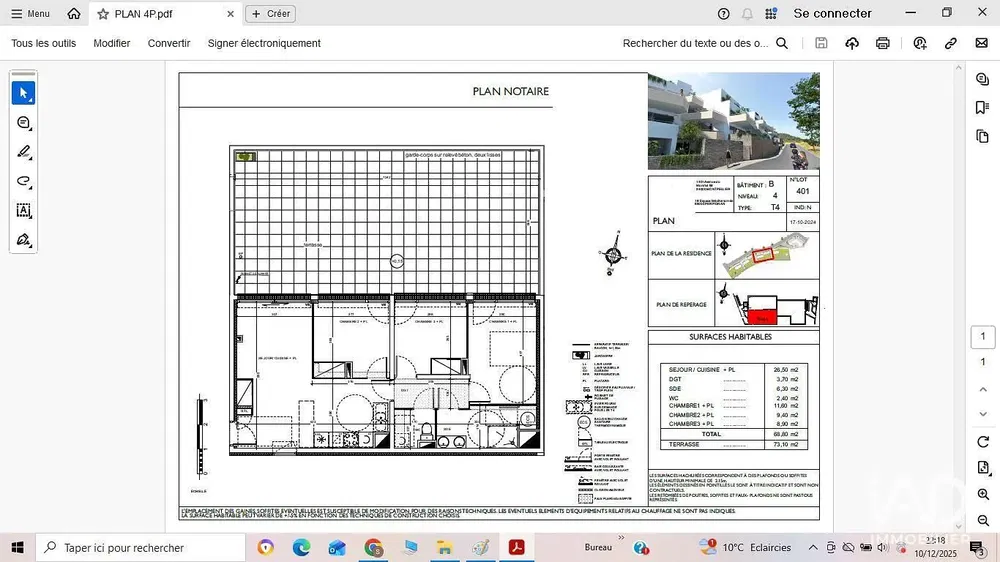Click the Se connecter sign-in link
This screenshot has width=1000, height=562.
832,14
